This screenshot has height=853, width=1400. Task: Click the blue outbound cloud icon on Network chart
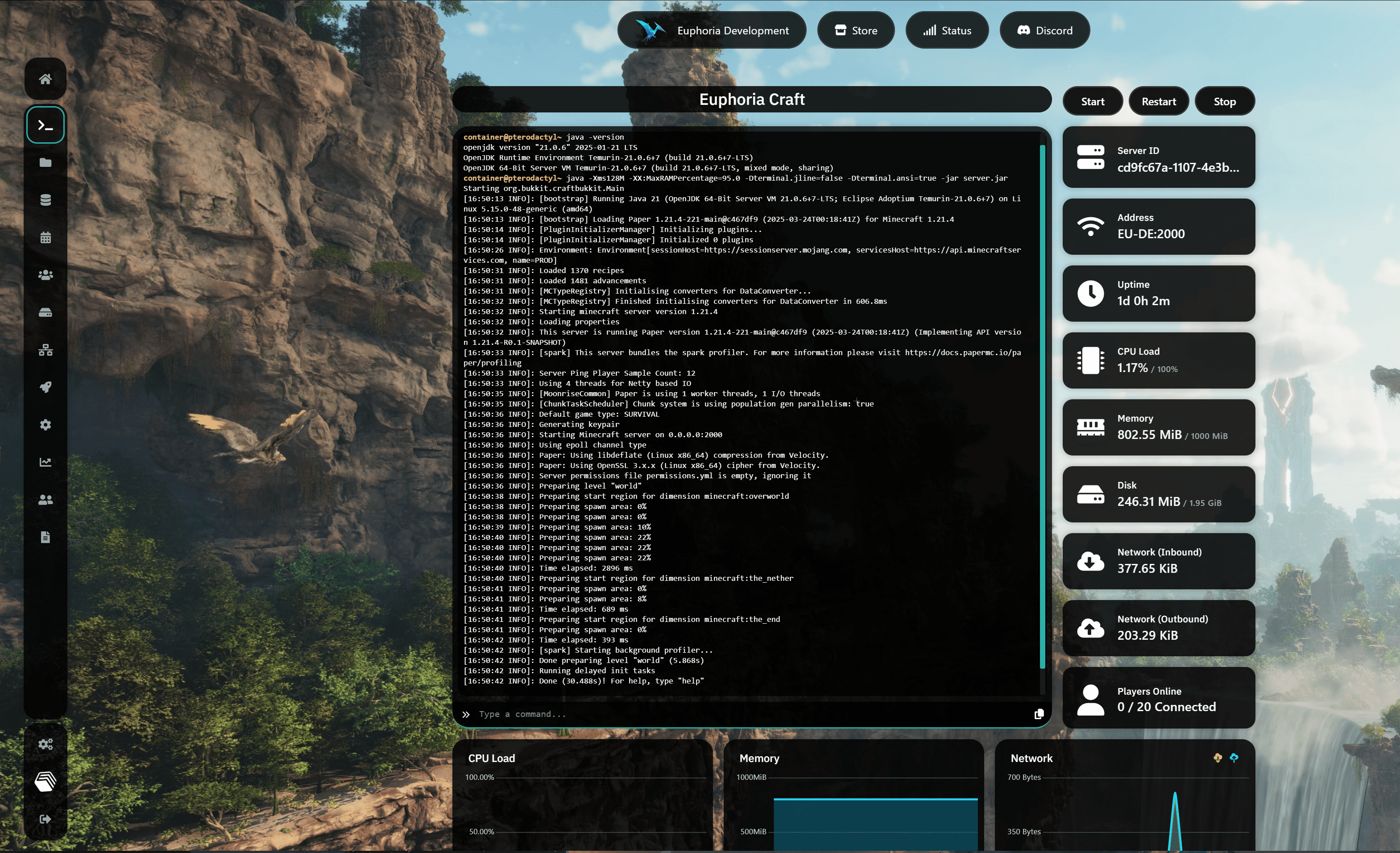(x=1234, y=758)
